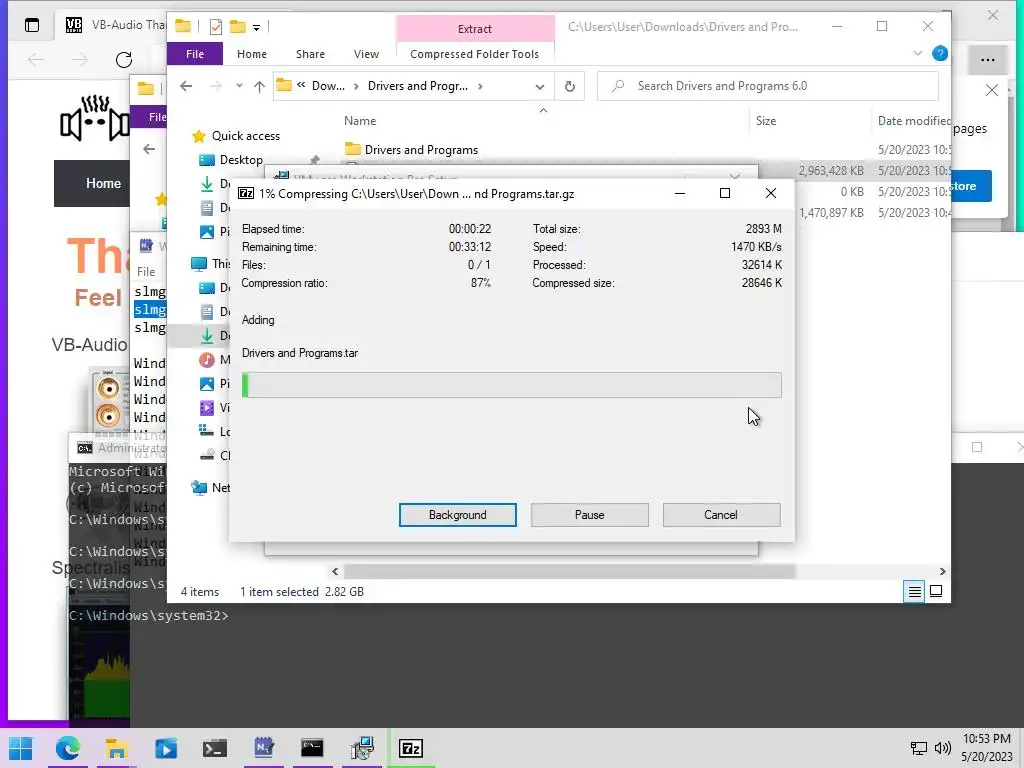The height and width of the screenshot is (768, 1024).
Task: Open Command Prompt taskbar icon
Action: [x=312, y=748]
